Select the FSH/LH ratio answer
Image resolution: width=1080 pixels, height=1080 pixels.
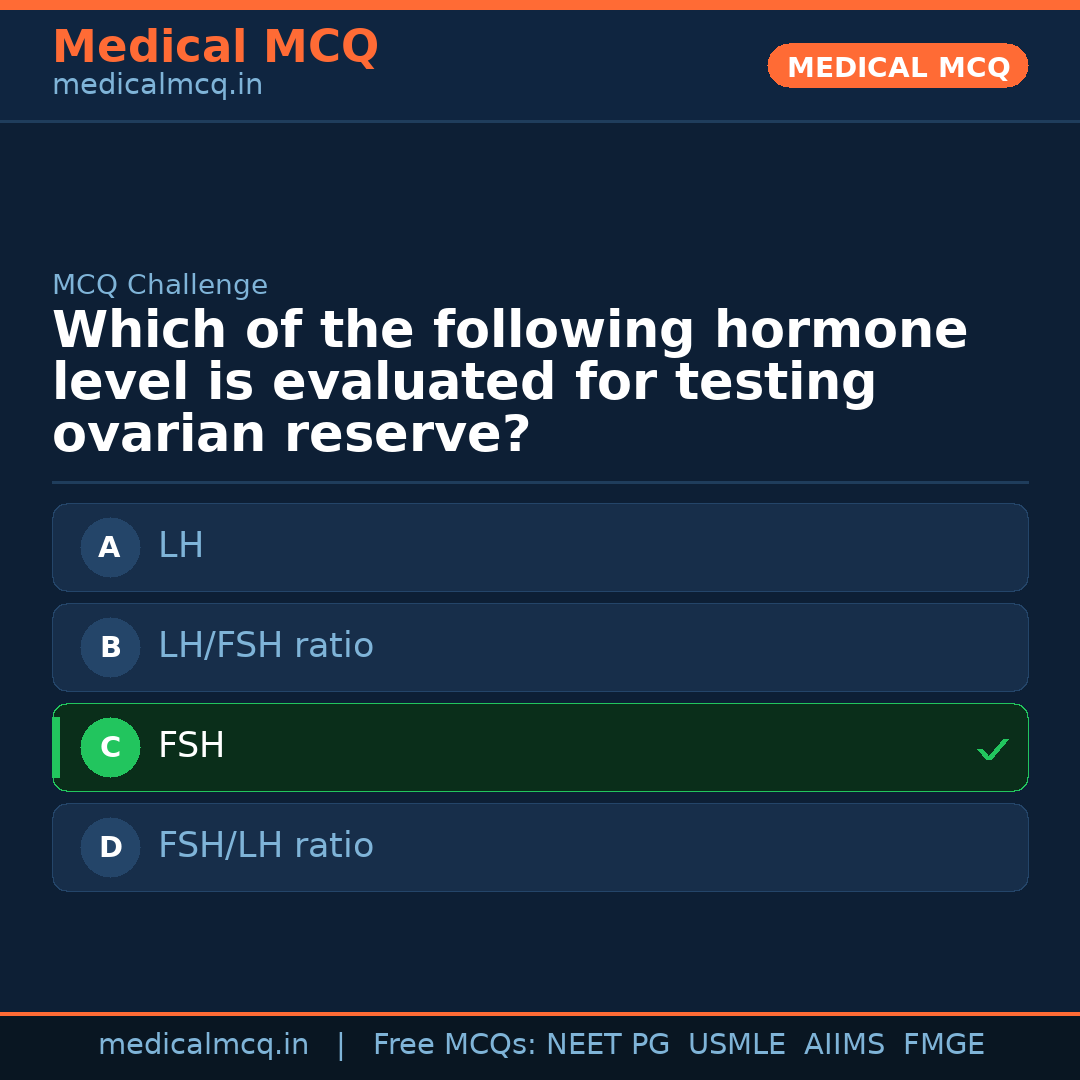[x=266, y=846]
